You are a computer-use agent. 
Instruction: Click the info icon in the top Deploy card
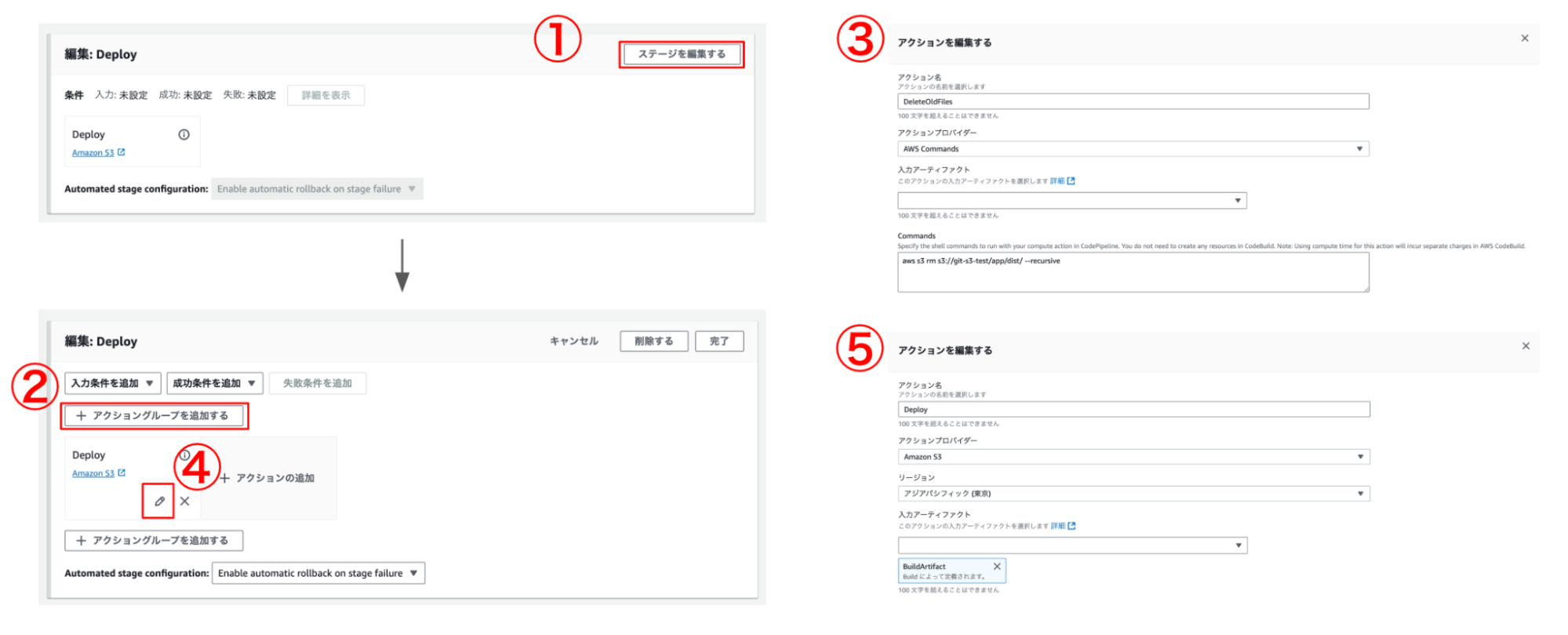[x=184, y=135]
